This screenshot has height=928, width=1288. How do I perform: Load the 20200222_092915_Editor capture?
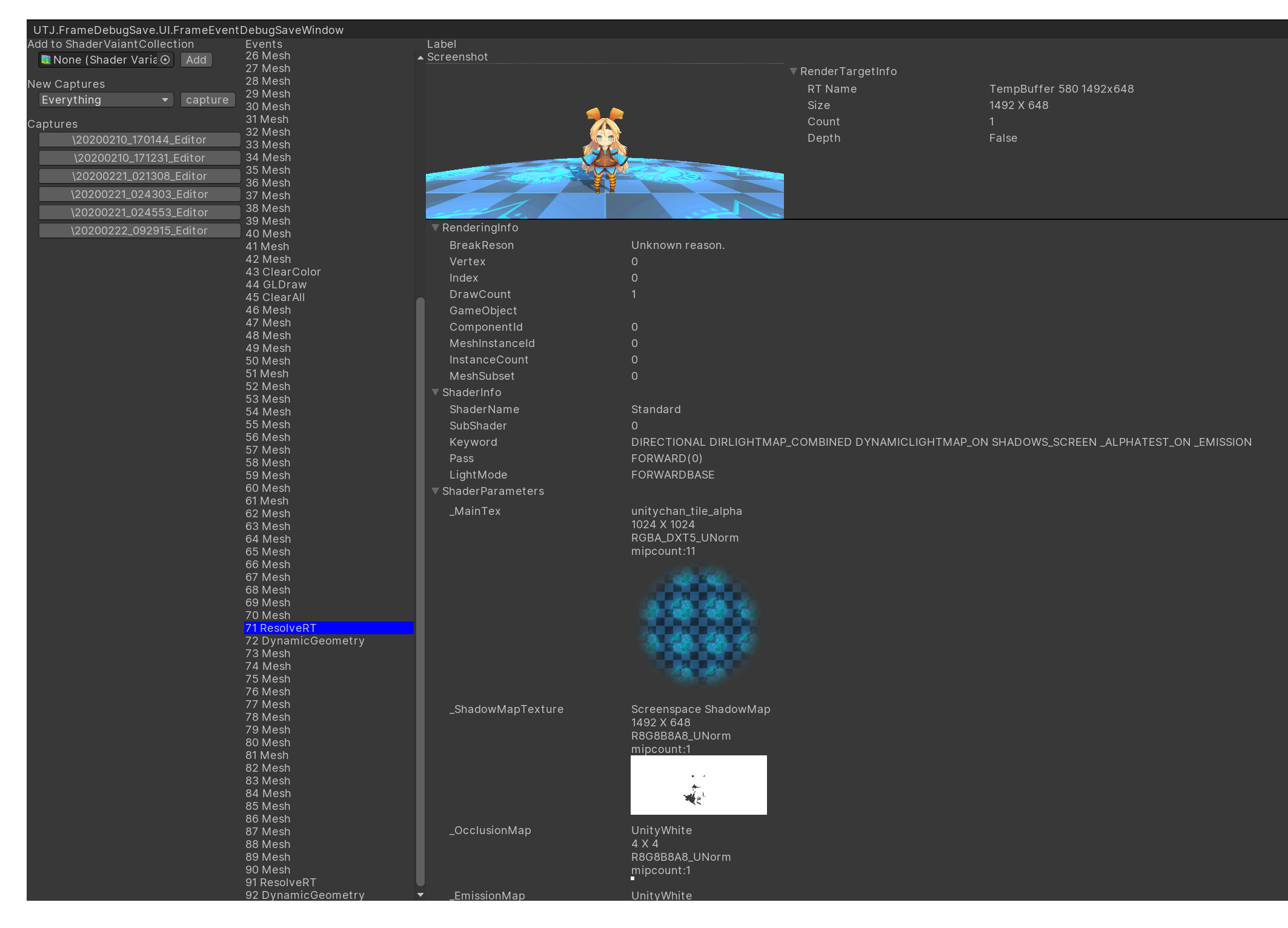[x=139, y=231]
